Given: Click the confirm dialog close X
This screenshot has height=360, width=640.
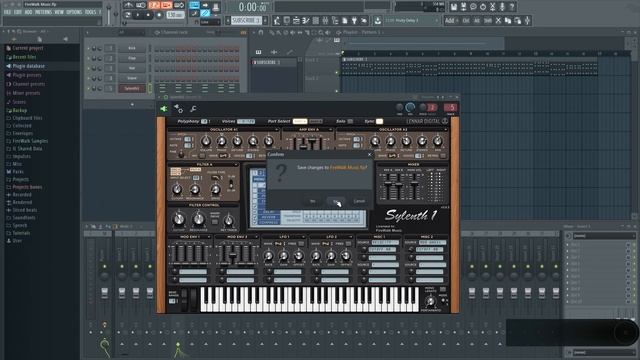Looking at the screenshot, I should click(x=369, y=154).
